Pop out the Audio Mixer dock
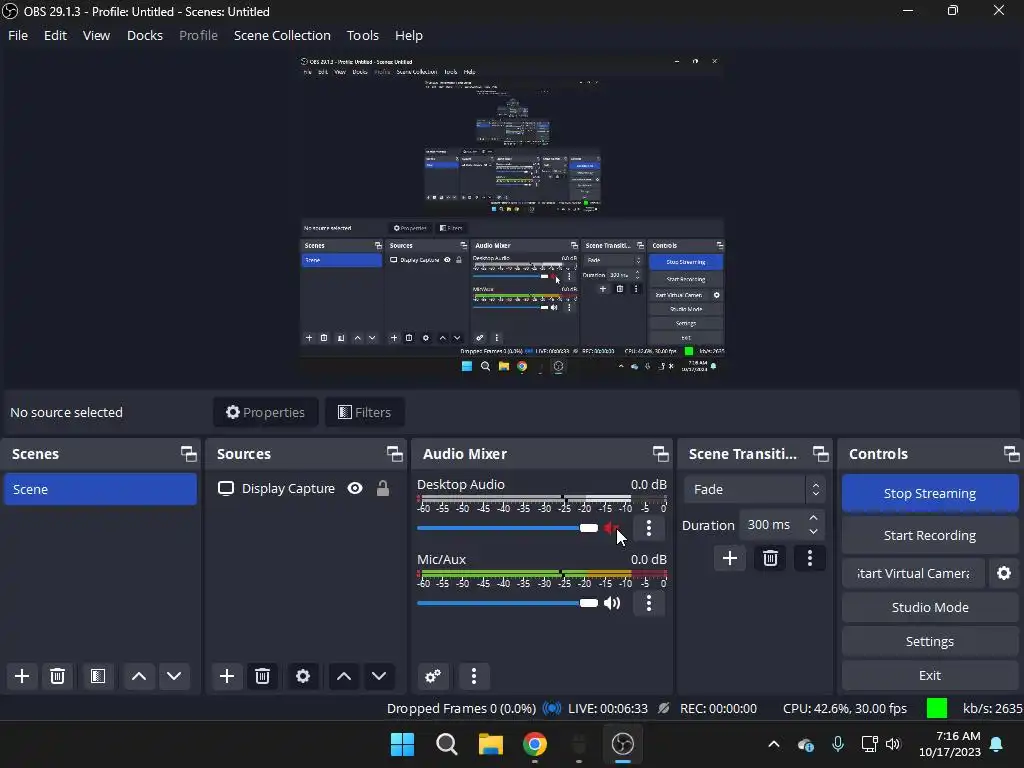This screenshot has height=768, width=1024. coord(660,454)
